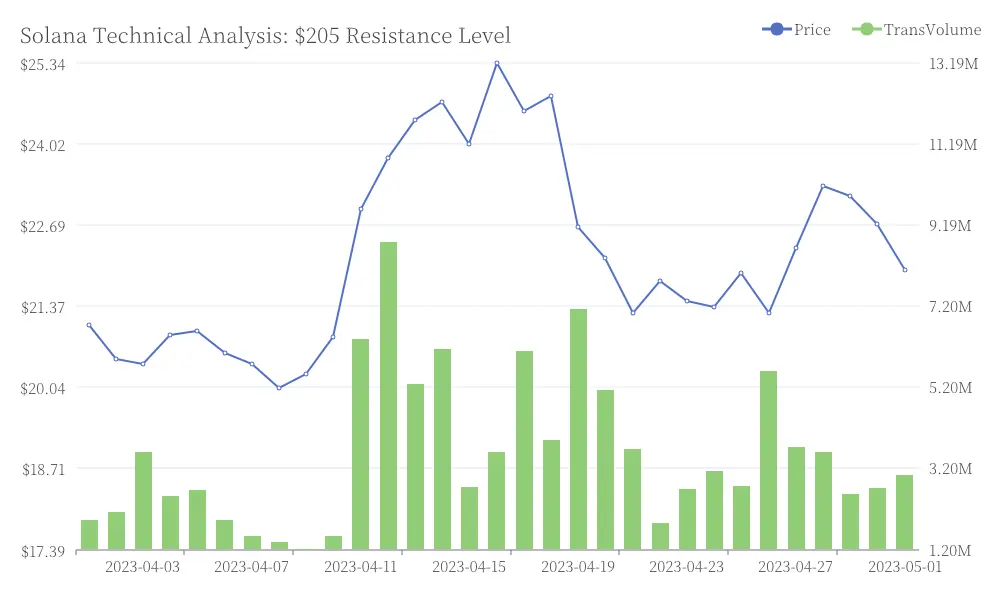
Task: Click the first price data point
Action: [89, 325]
